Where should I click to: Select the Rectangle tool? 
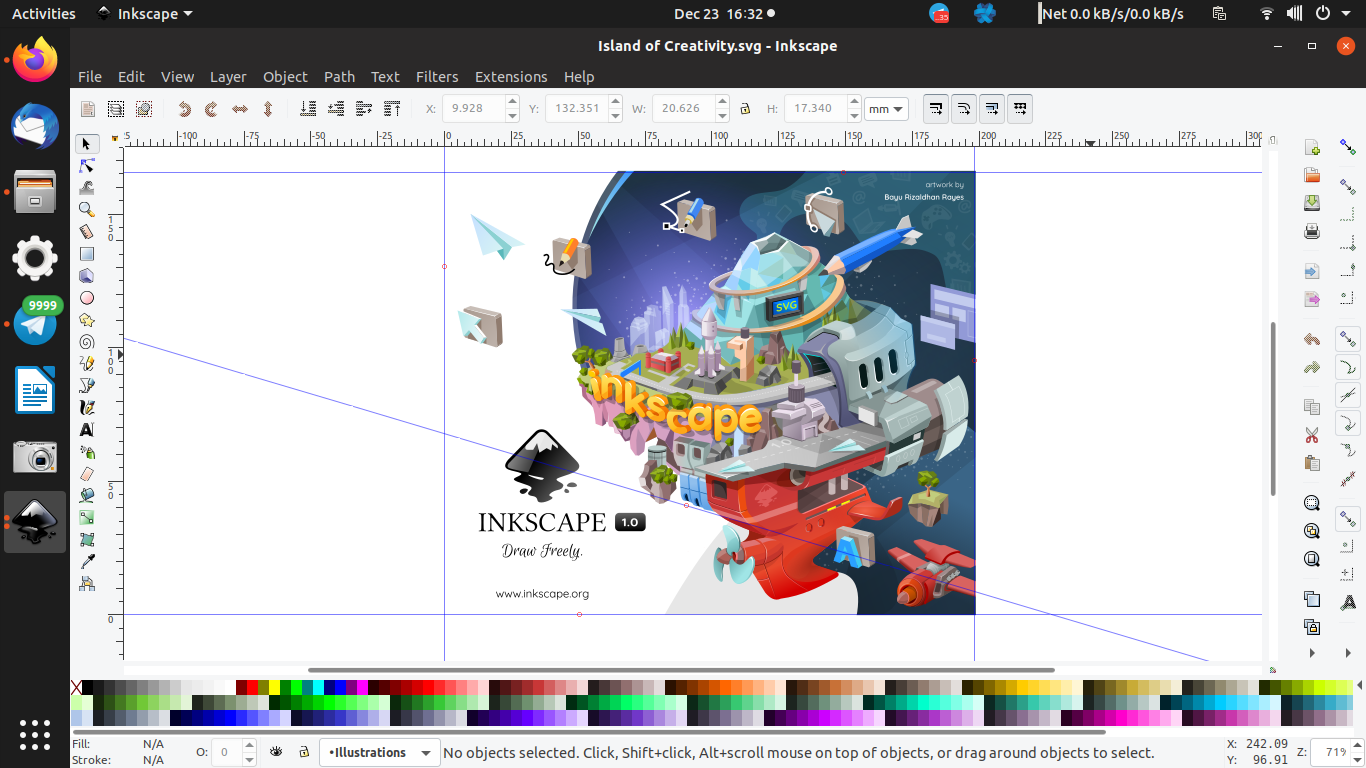(87, 253)
